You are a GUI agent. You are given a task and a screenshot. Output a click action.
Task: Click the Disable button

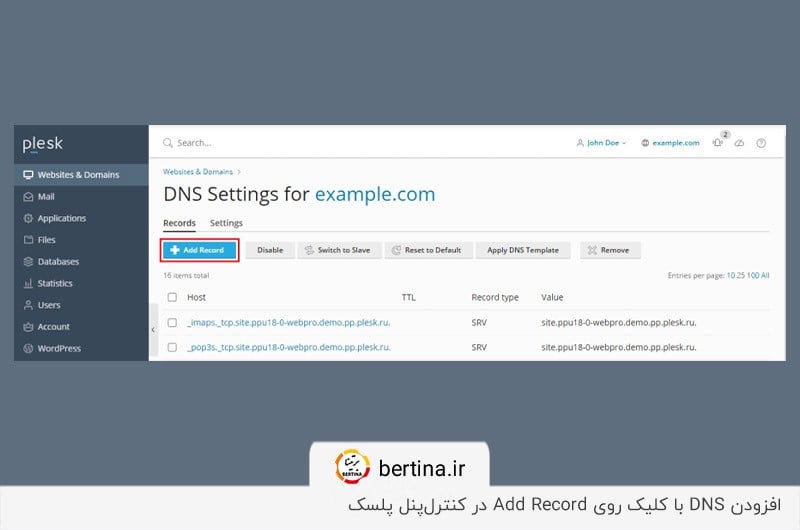coord(270,250)
